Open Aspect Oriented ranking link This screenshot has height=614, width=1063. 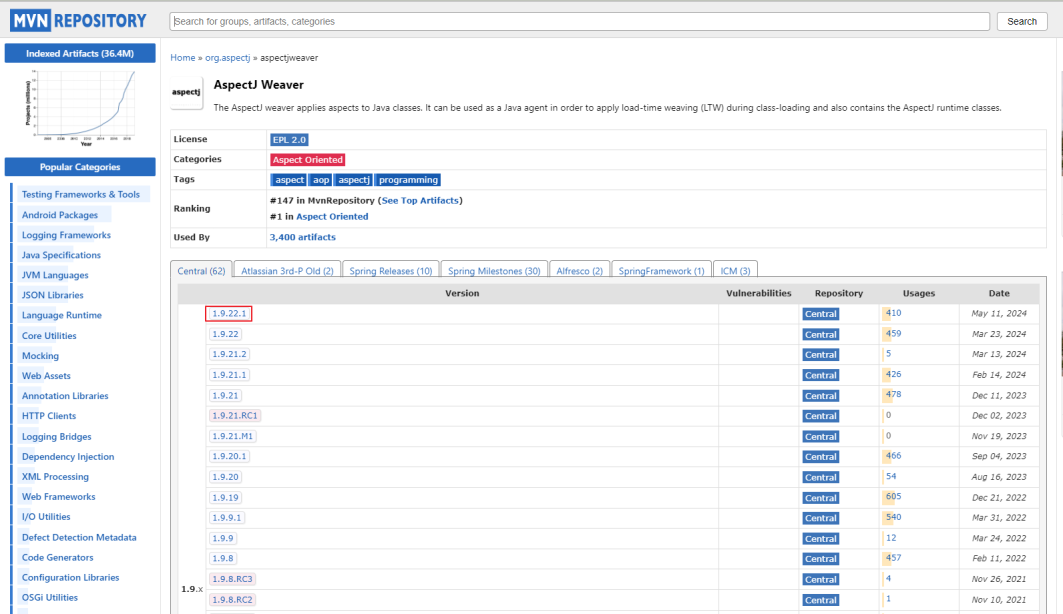pos(332,217)
